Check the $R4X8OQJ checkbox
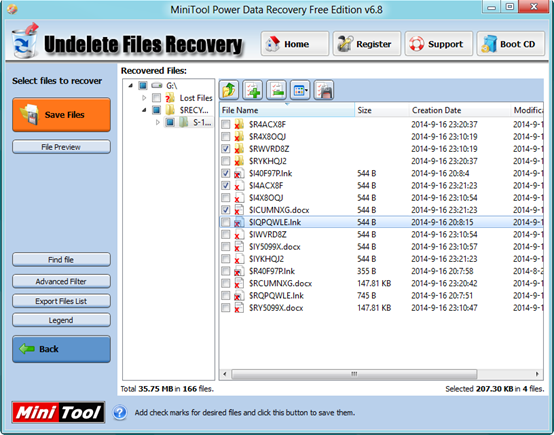 [225, 137]
